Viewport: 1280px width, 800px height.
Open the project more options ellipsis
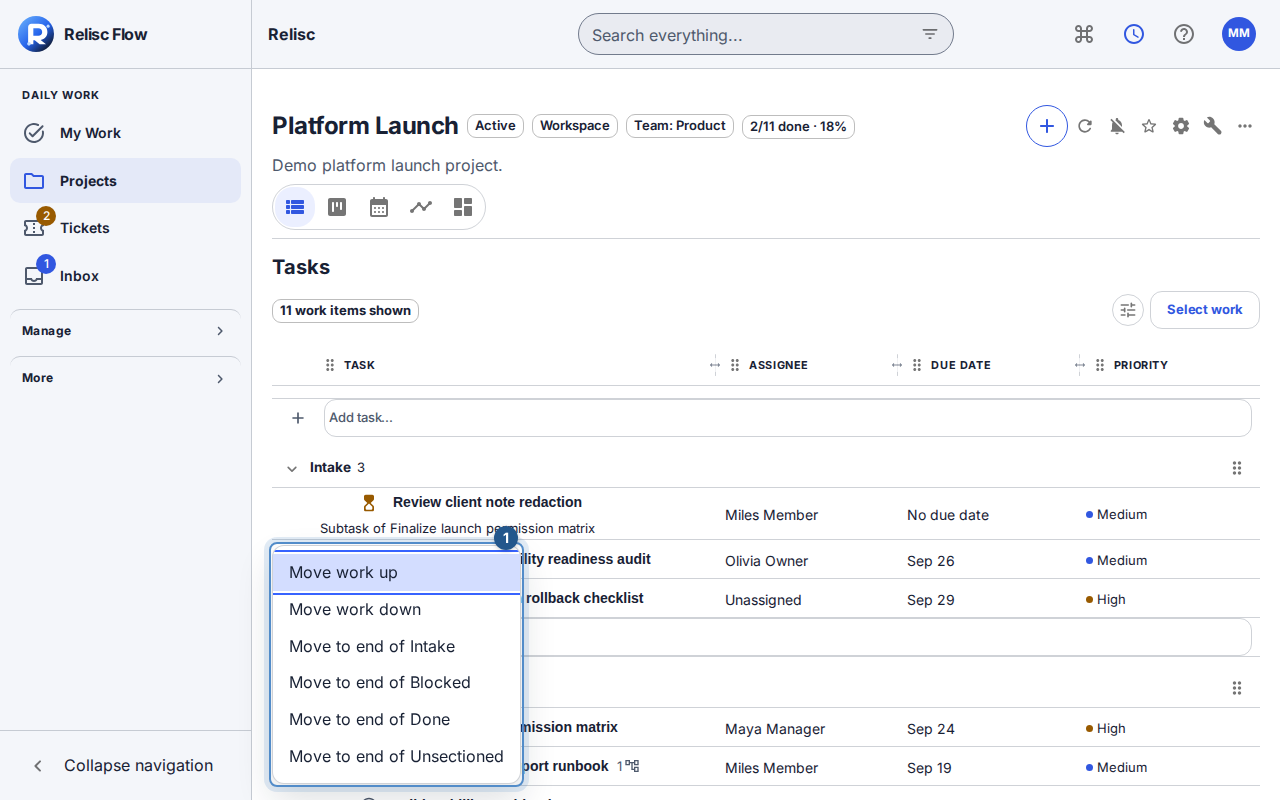coord(1245,126)
